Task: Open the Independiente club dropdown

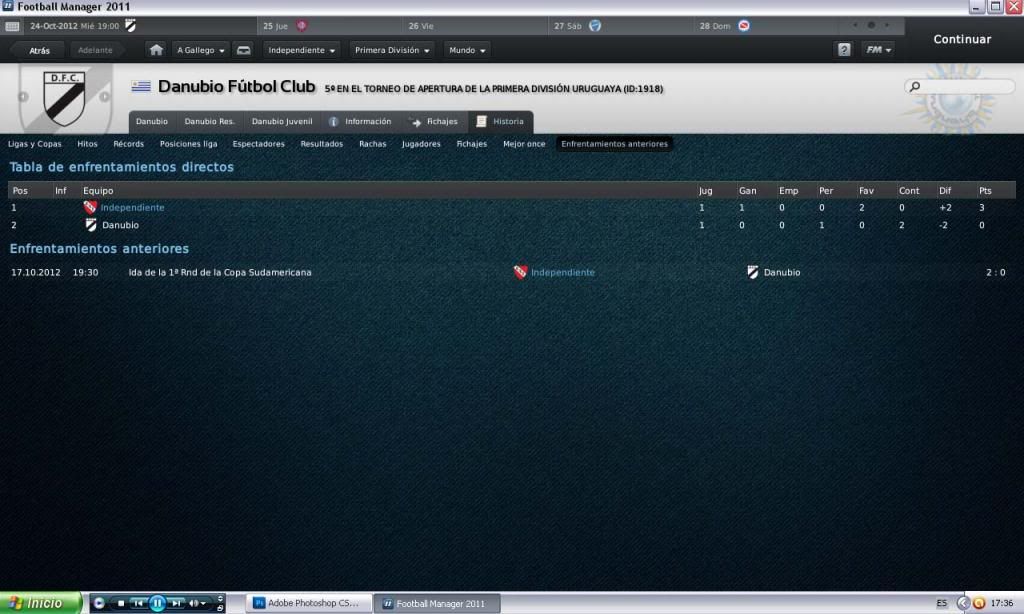Action: pos(302,50)
